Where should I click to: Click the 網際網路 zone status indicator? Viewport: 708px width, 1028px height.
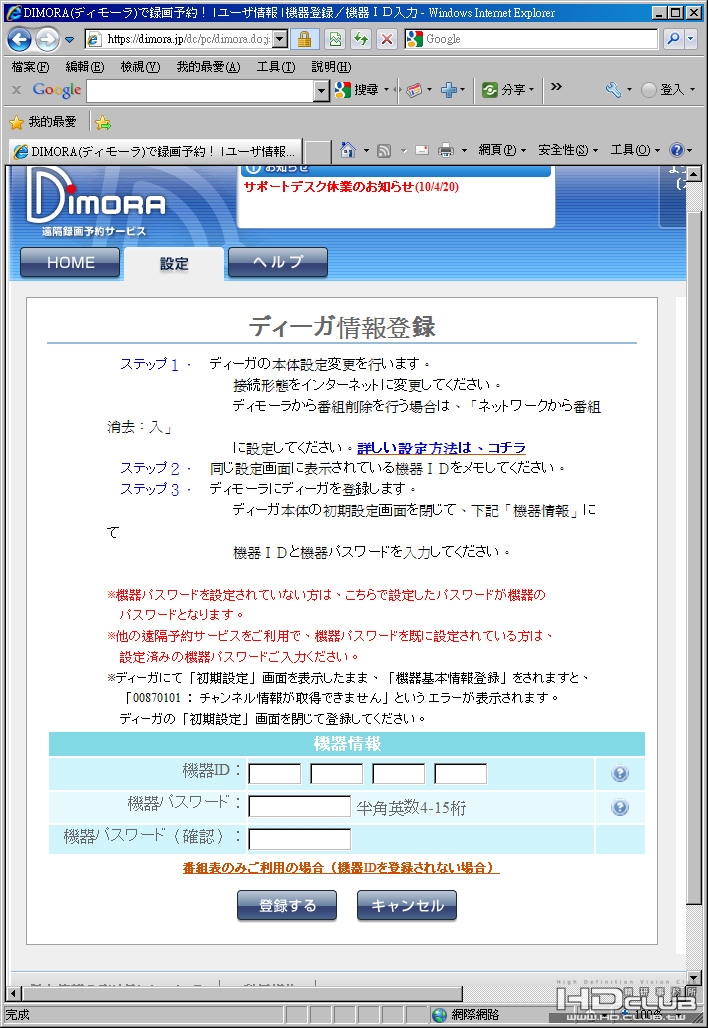467,1015
